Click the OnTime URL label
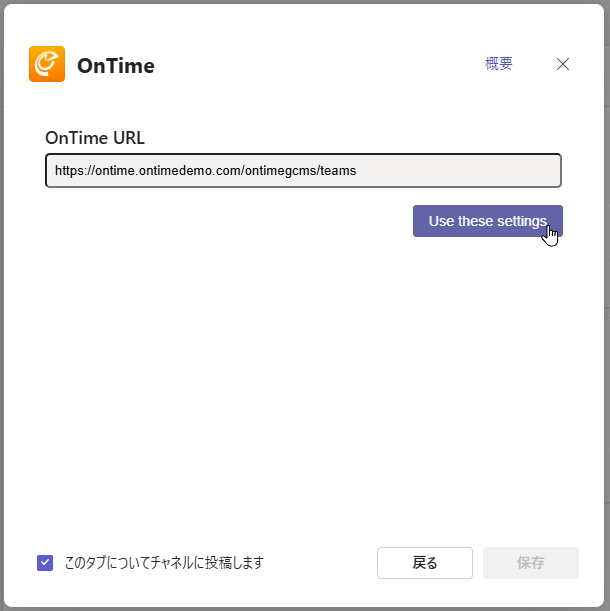This screenshot has width=610, height=611. tap(95, 138)
